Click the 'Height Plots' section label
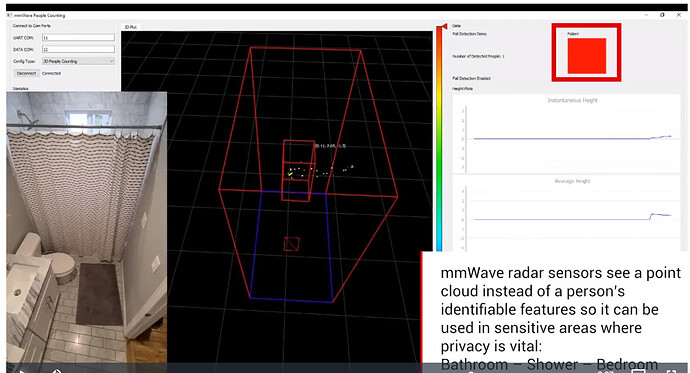 tap(462, 89)
